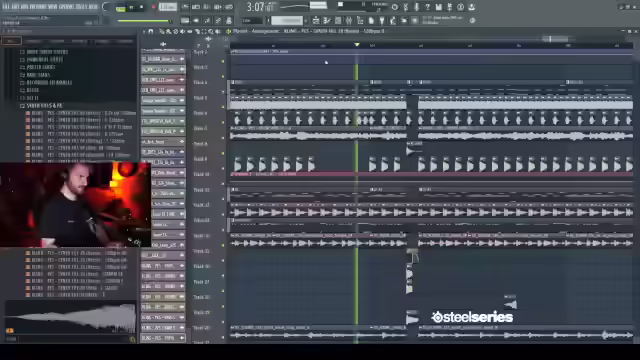640x360 pixels.
Task: Click the audio clip waveform icon in picker
Action: pos(163,44)
